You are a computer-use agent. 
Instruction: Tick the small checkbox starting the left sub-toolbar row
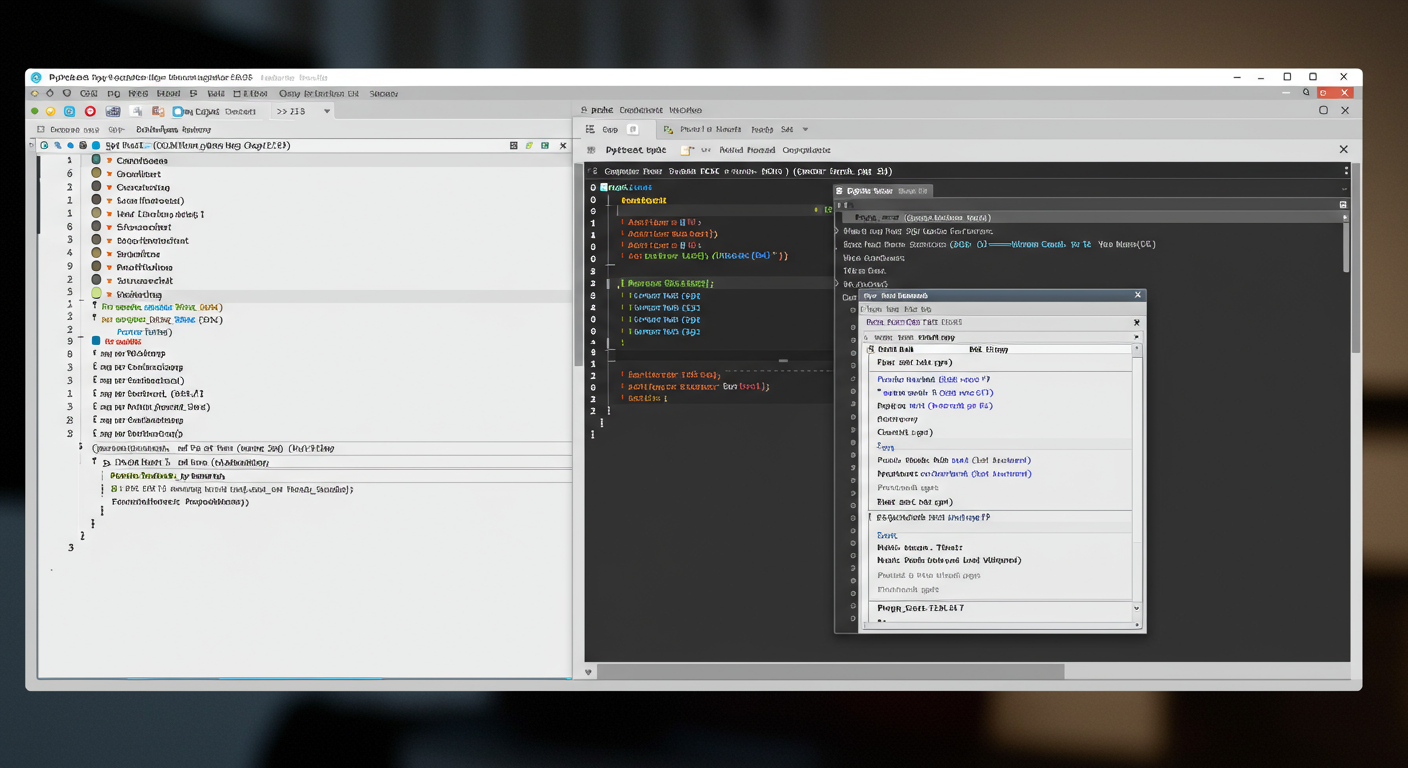click(41, 129)
